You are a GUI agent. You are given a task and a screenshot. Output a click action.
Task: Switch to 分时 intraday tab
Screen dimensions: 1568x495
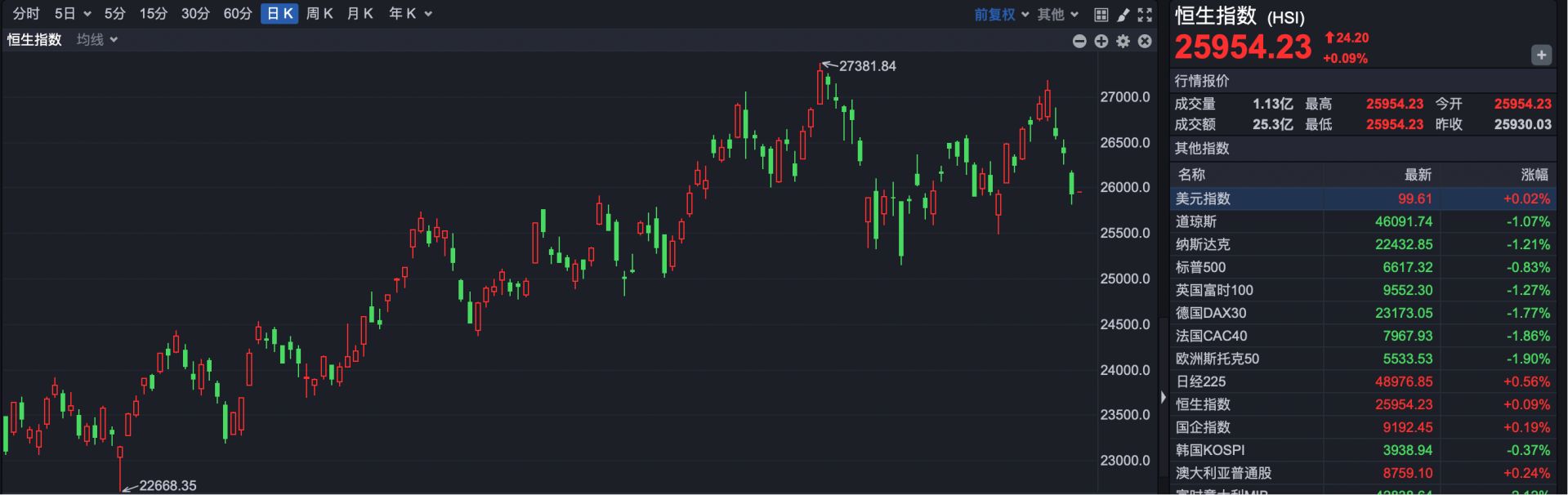pos(26,14)
